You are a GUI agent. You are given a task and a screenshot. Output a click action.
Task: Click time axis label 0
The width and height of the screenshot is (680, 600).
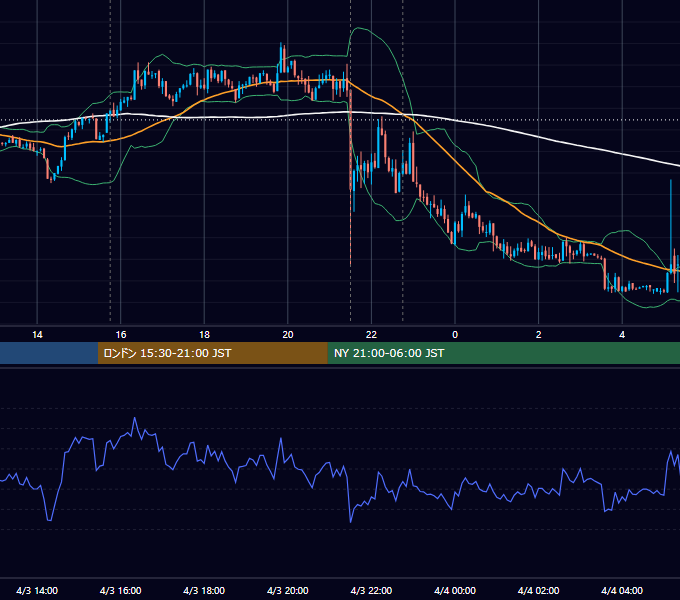point(455,335)
